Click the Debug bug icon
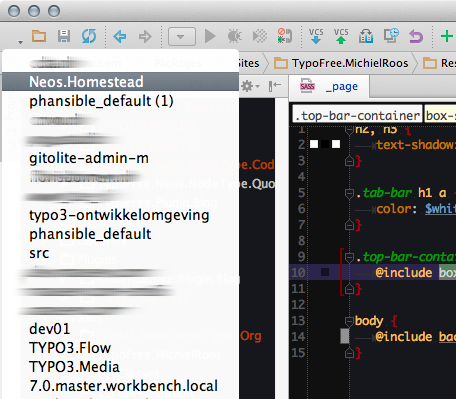Screen dimensions: 456x399 235,36
